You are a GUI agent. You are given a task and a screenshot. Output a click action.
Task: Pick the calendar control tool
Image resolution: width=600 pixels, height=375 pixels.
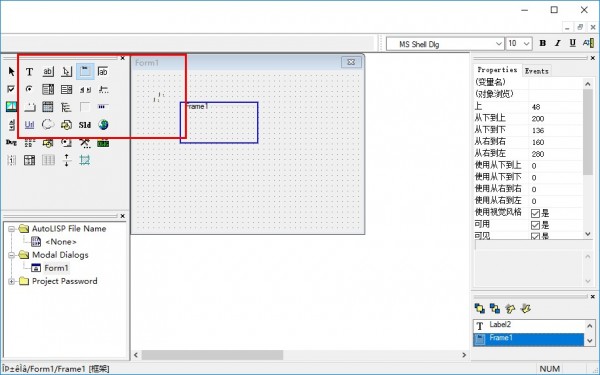tap(48, 107)
